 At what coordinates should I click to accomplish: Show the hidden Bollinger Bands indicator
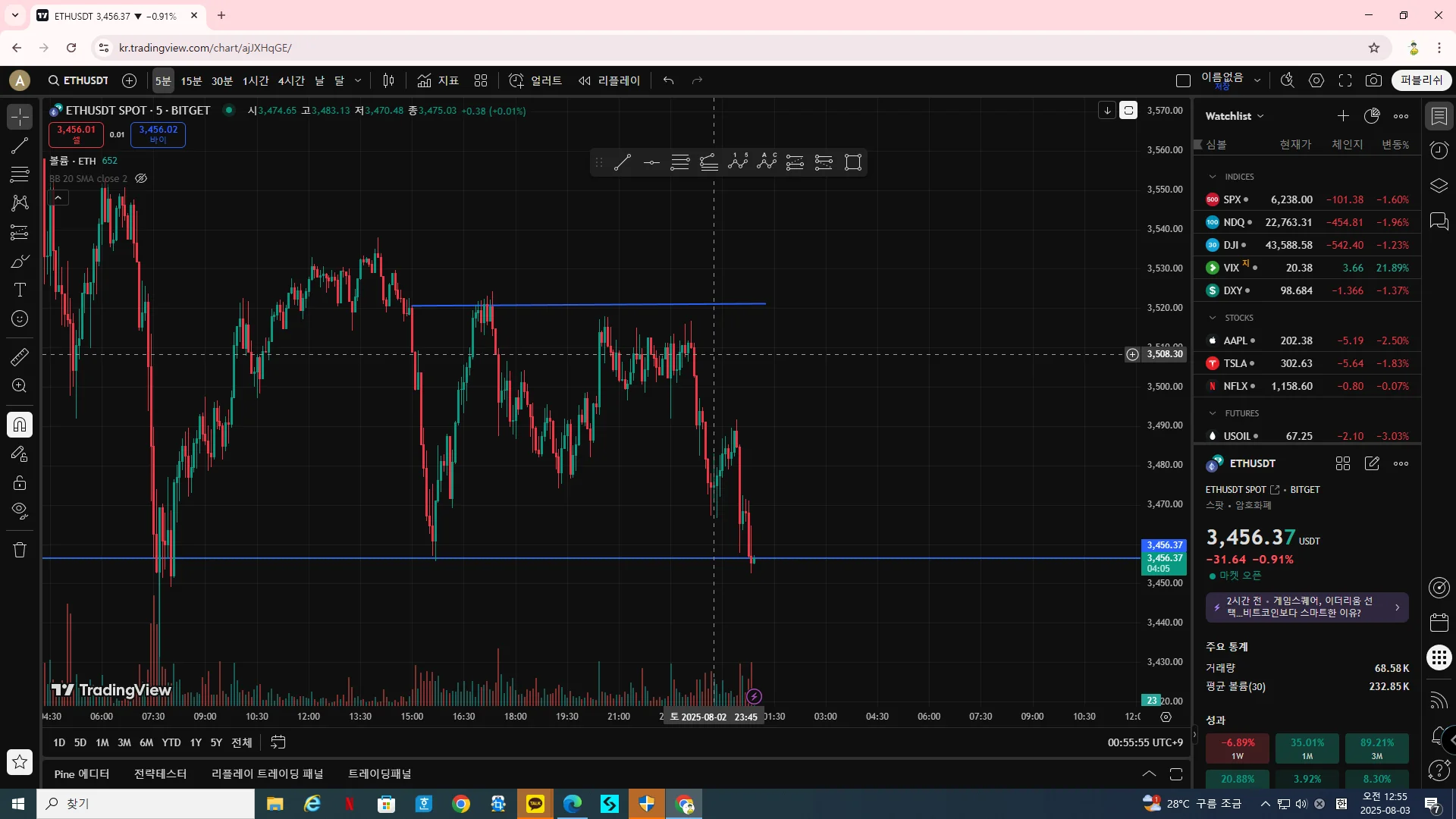(x=141, y=179)
